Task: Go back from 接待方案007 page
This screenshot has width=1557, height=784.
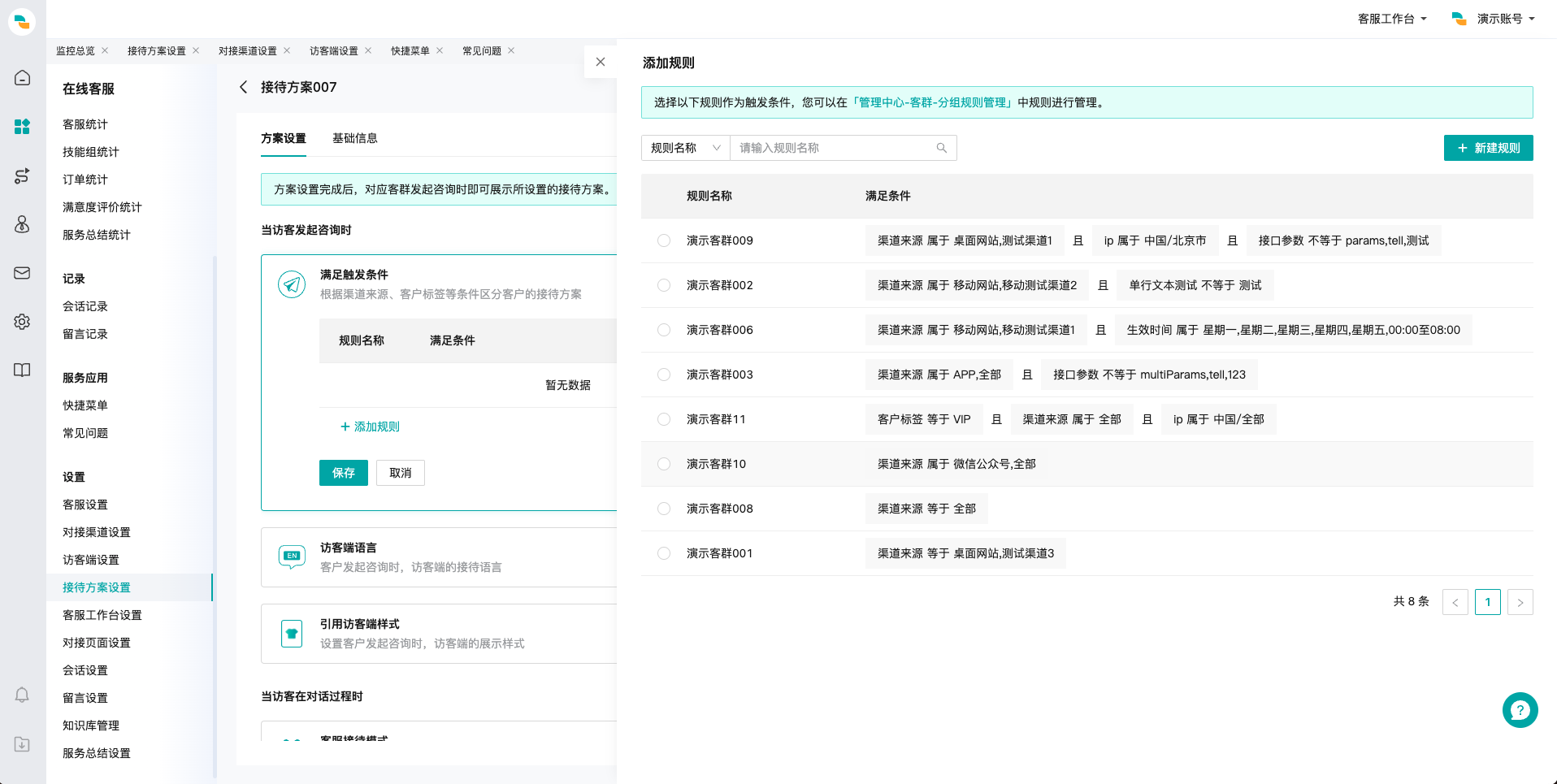Action: tap(243, 87)
